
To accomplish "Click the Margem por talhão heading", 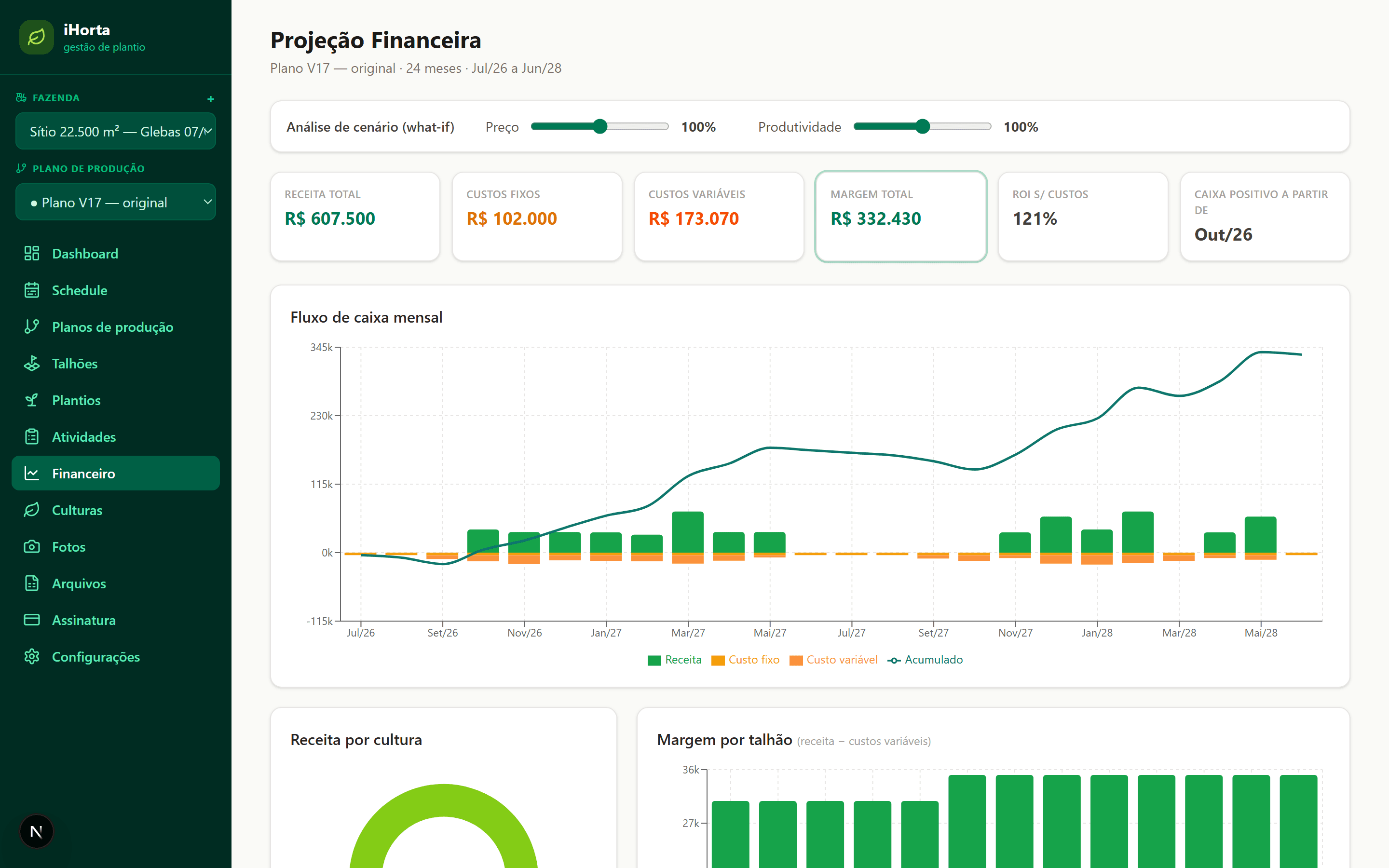I will coord(724,740).
